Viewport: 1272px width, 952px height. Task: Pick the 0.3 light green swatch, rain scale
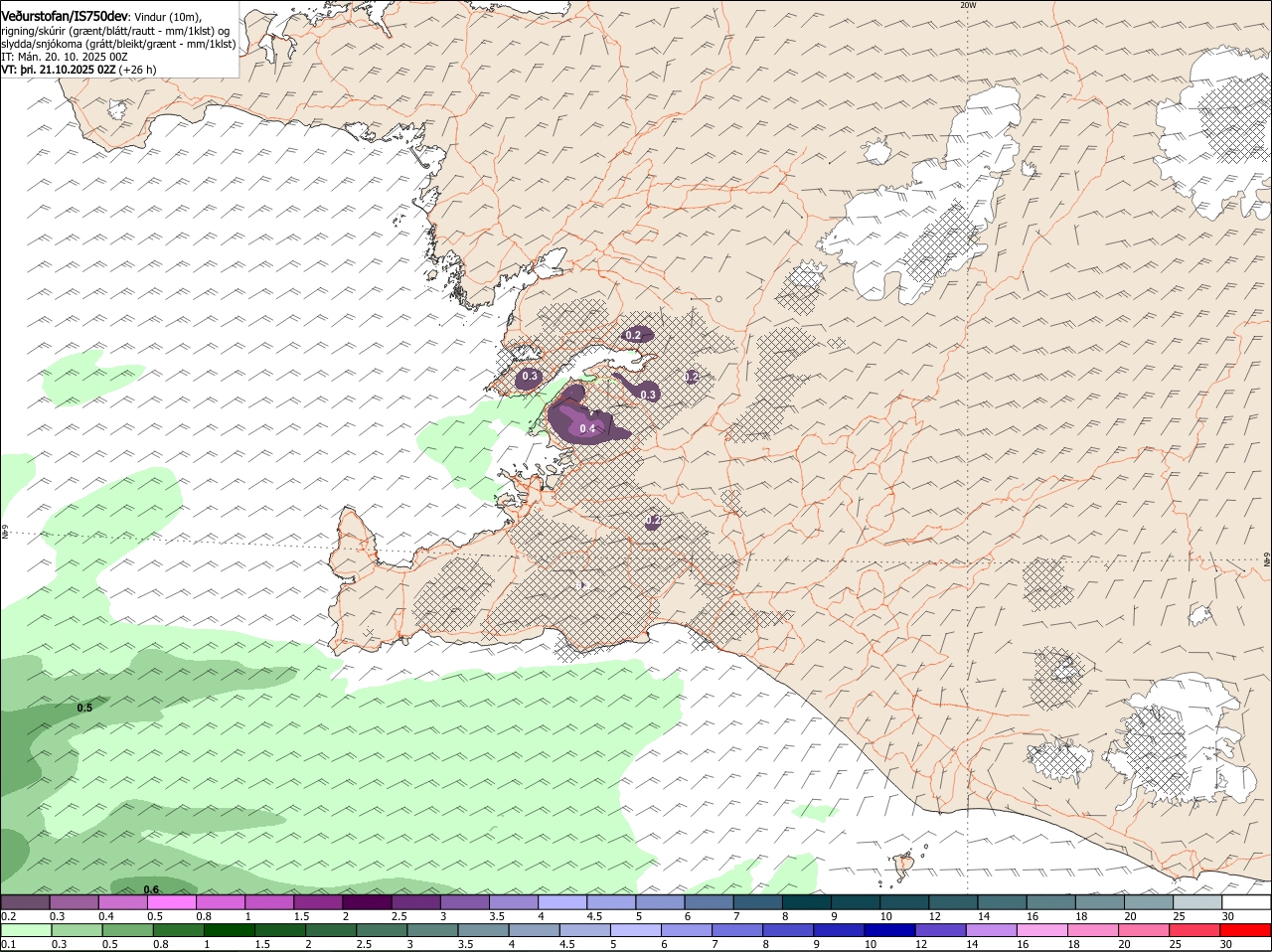(78, 930)
